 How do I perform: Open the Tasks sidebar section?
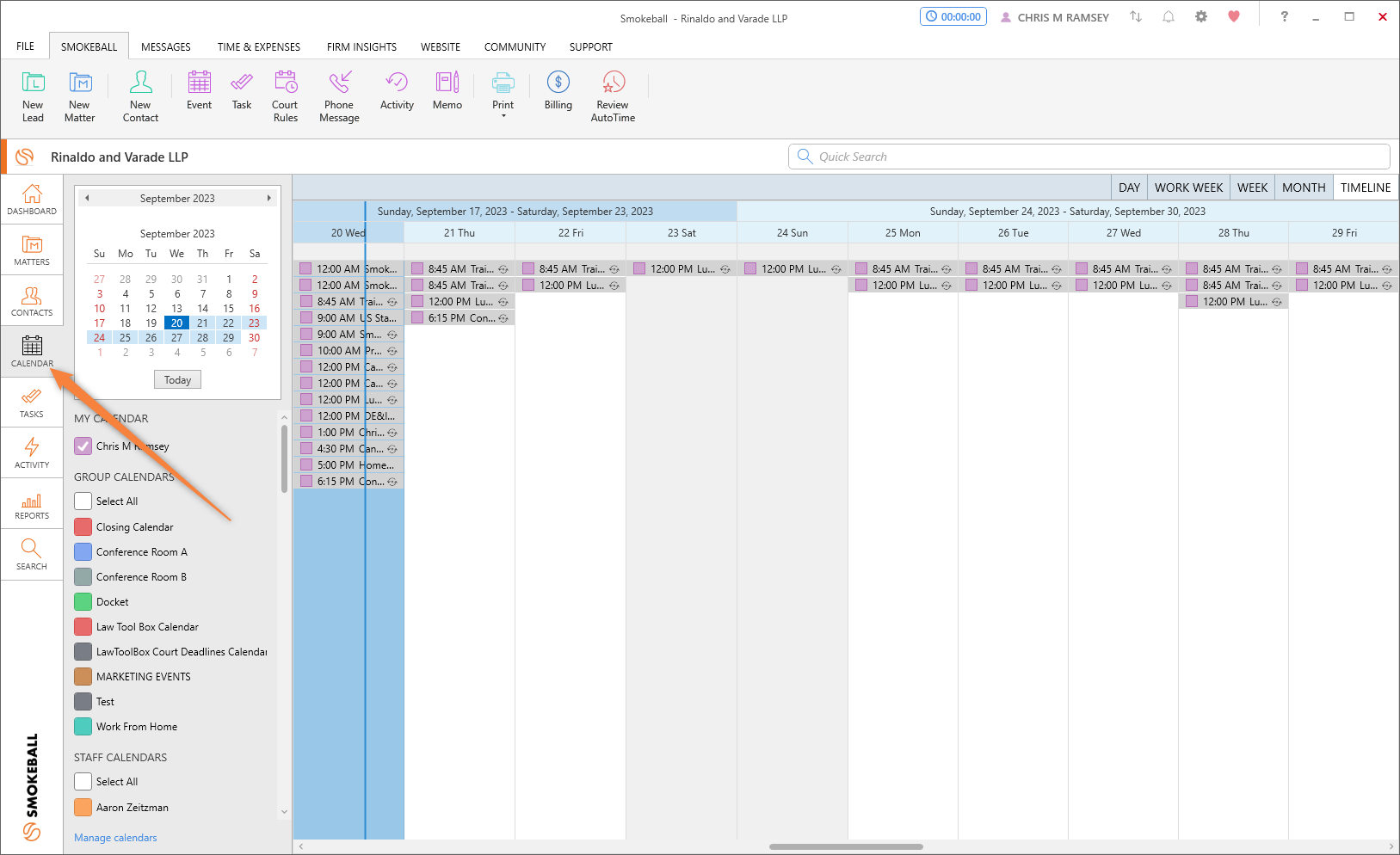(x=32, y=403)
